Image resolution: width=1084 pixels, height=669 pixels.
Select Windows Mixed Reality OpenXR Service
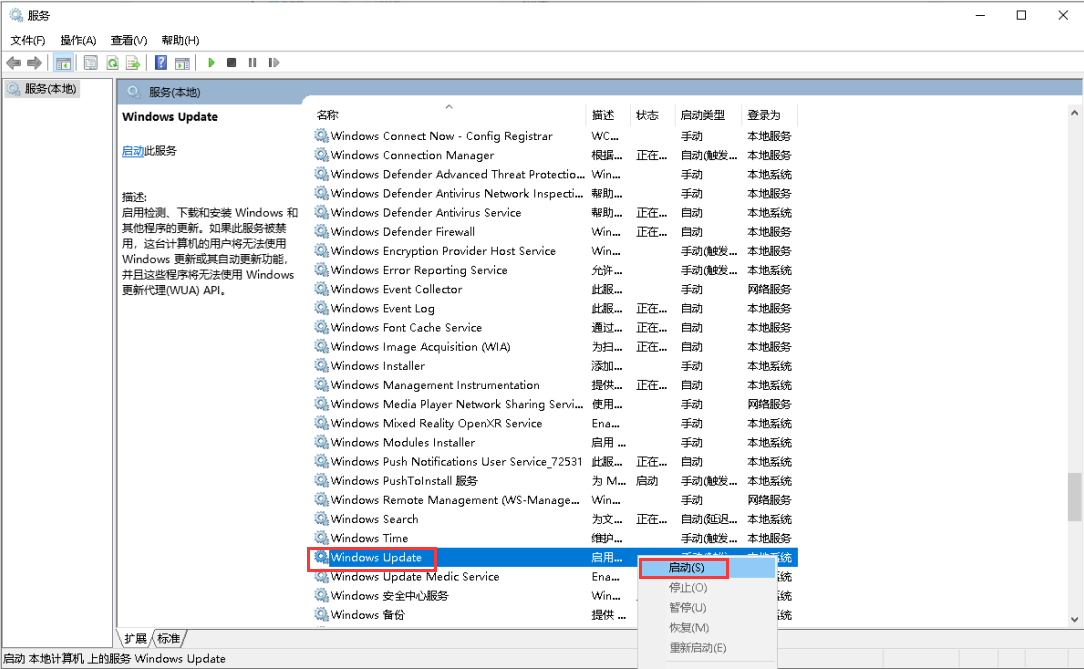tap(554, 424)
